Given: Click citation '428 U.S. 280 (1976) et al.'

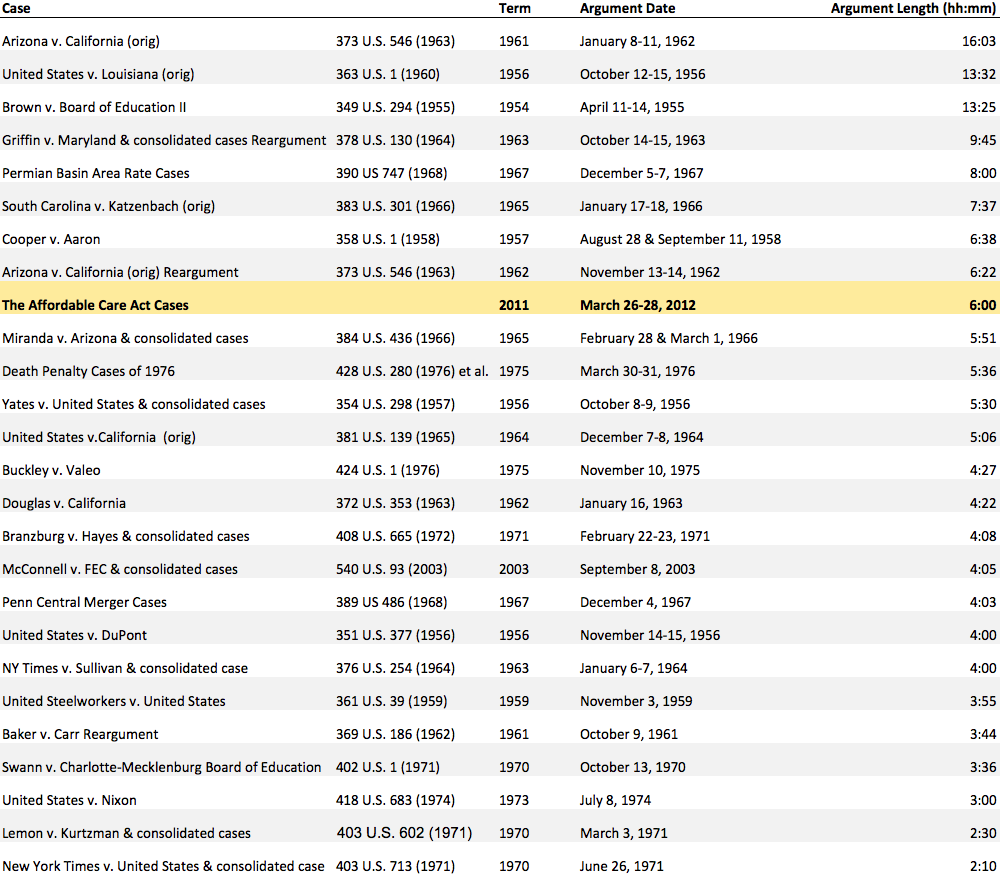Looking at the screenshot, I should 412,371.
